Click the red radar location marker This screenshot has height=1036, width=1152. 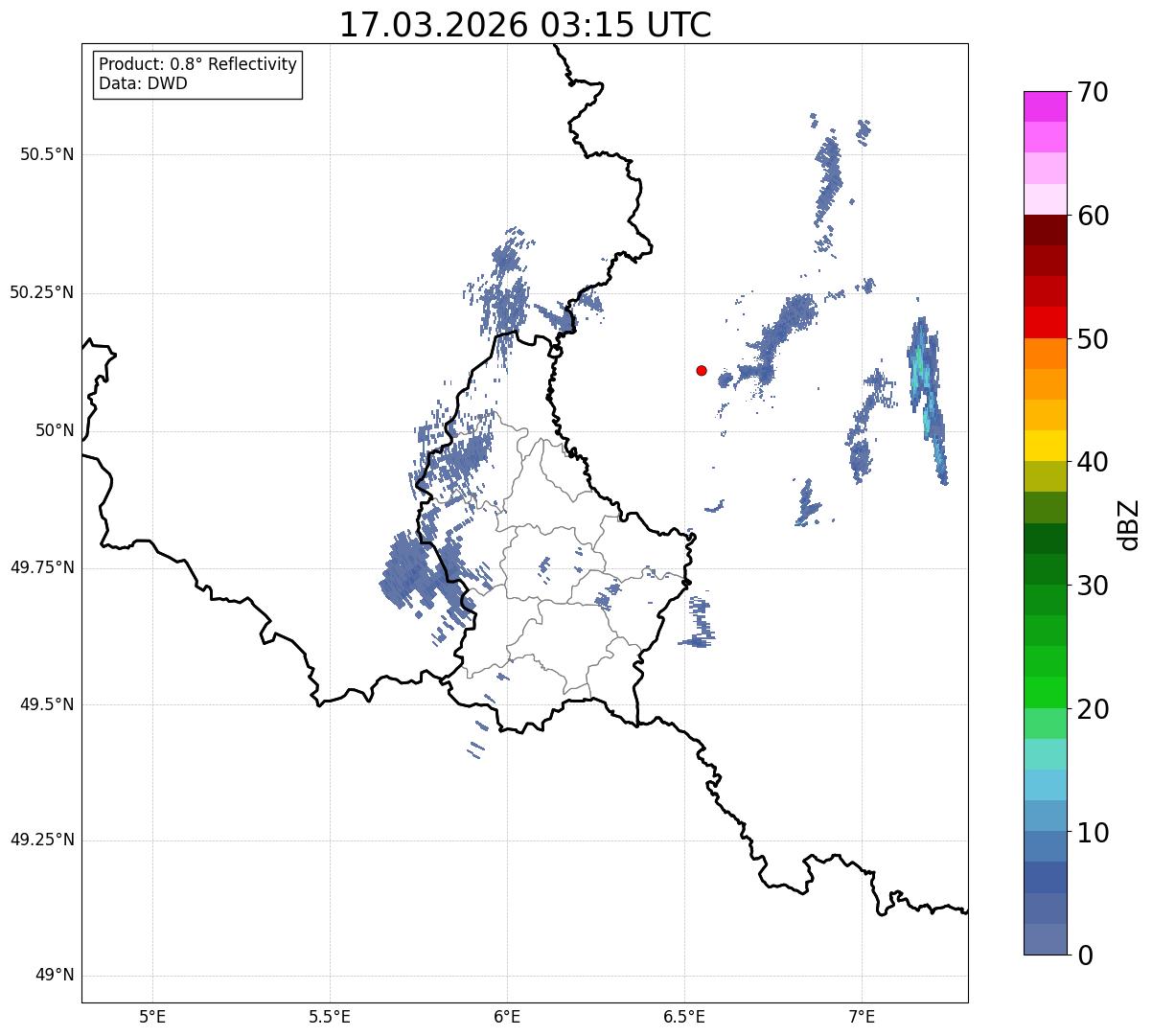click(x=702, y=370)
